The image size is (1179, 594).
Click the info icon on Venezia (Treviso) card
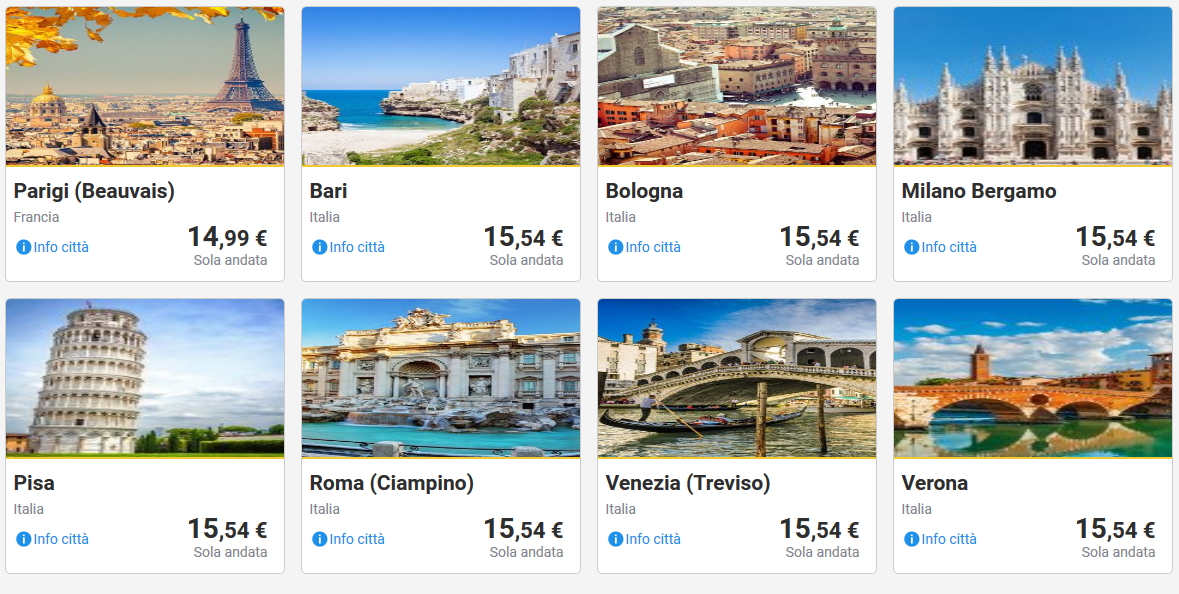(615, 539)
